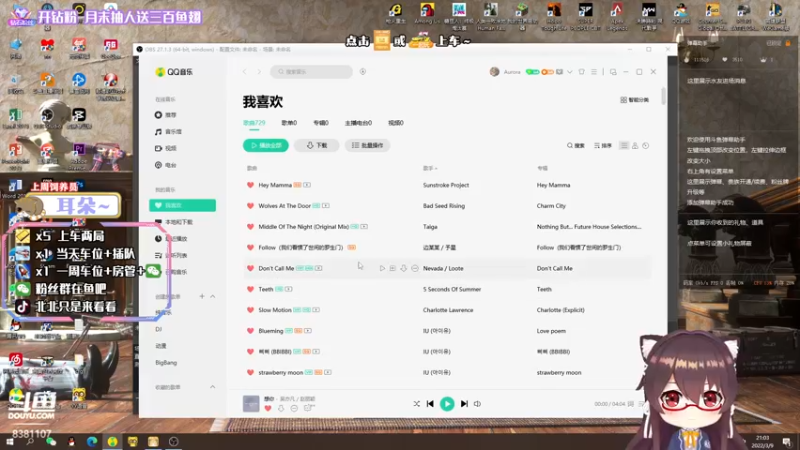The height and width of the screenshot is (450, 800).
Task: Expand the account dropdown arrow near Aurora
Action: coord(569,72)
